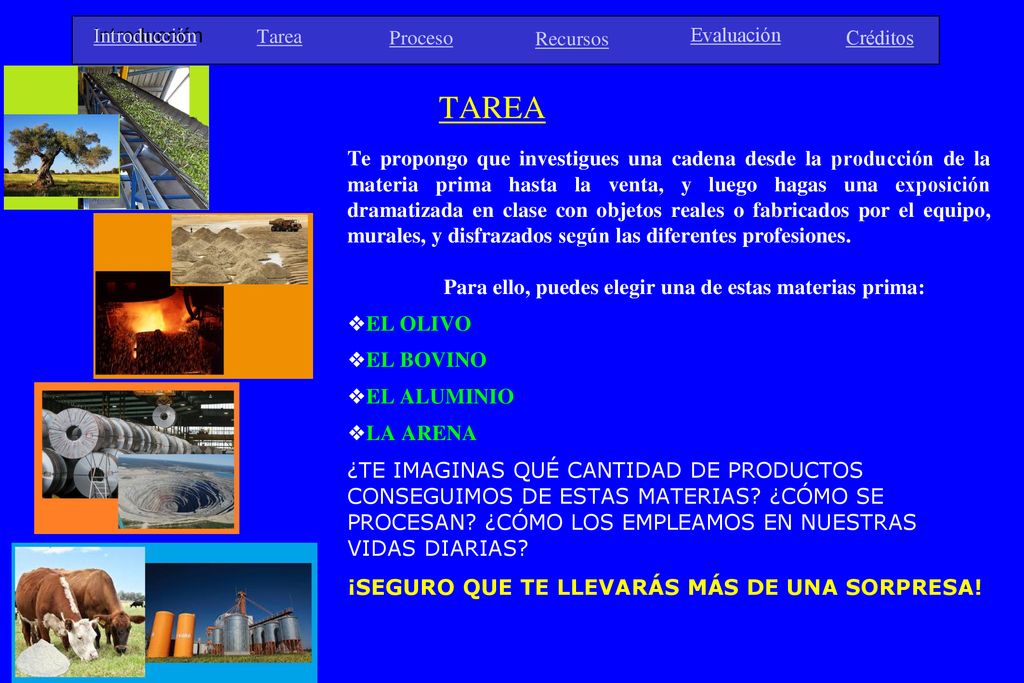Viewport: 1024px width, 683px height.
Task: Click the sand piles with truck photo
Action: pyautogui.click(x=240, y=249)
